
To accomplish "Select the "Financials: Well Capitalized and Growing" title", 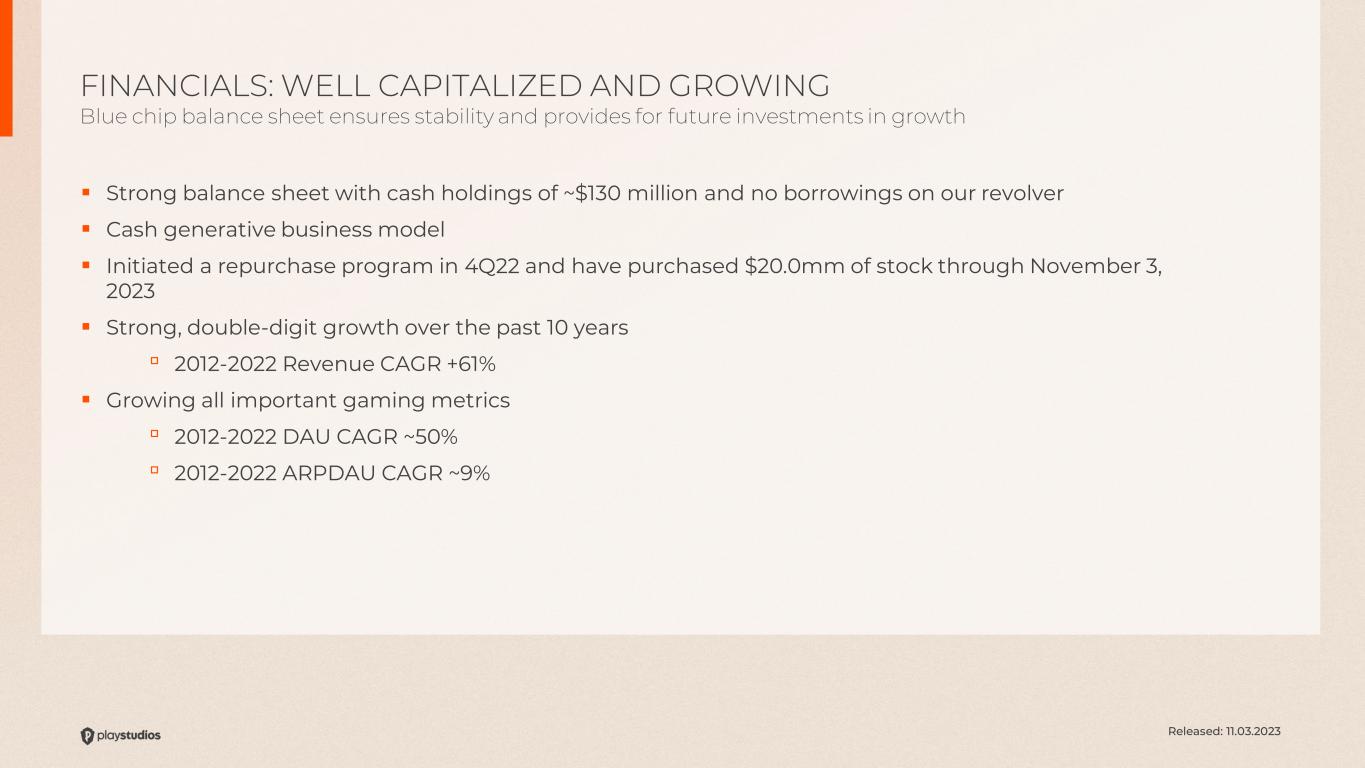I will click(x=455, y=86).
